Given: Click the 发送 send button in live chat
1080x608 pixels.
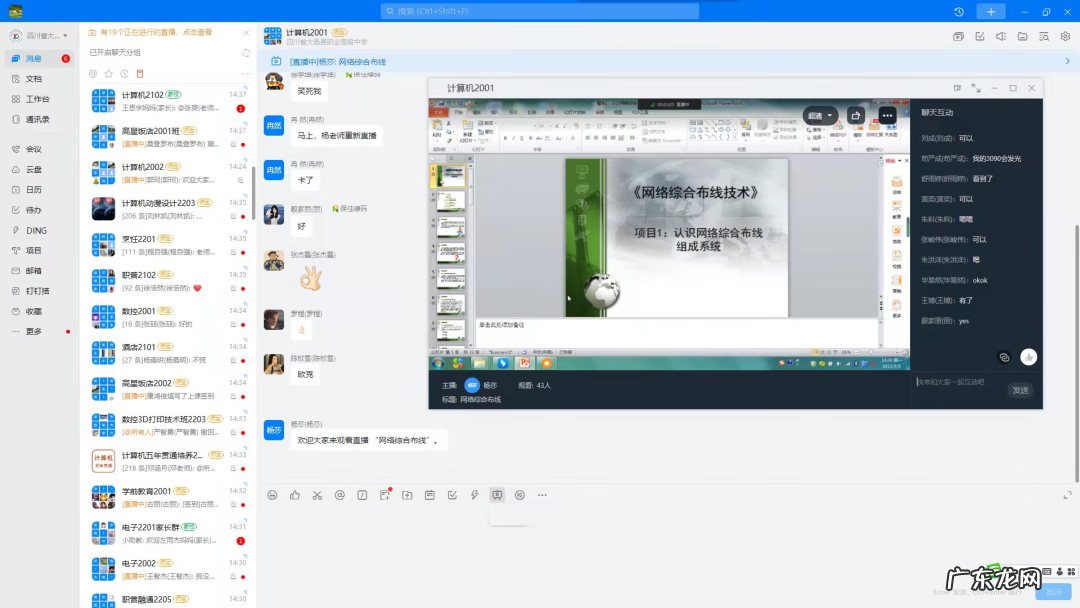Looking at the screenshot, I should coord(1020,389).
